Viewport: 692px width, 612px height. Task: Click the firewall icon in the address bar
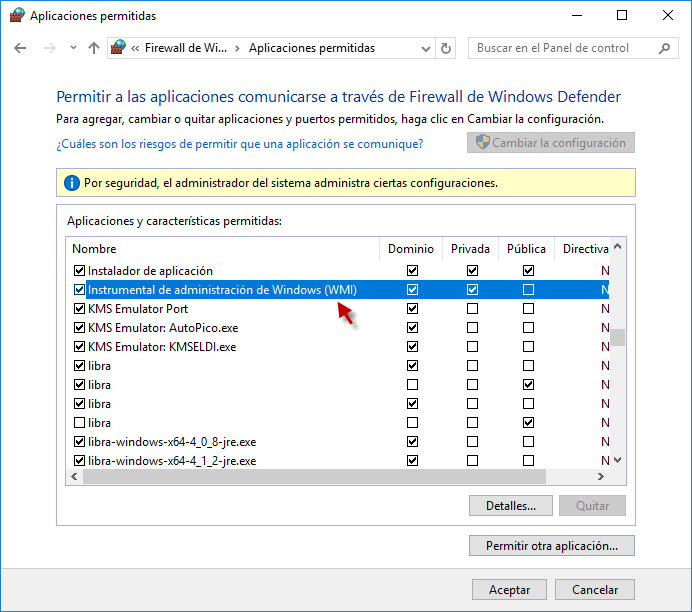point(118,47)
